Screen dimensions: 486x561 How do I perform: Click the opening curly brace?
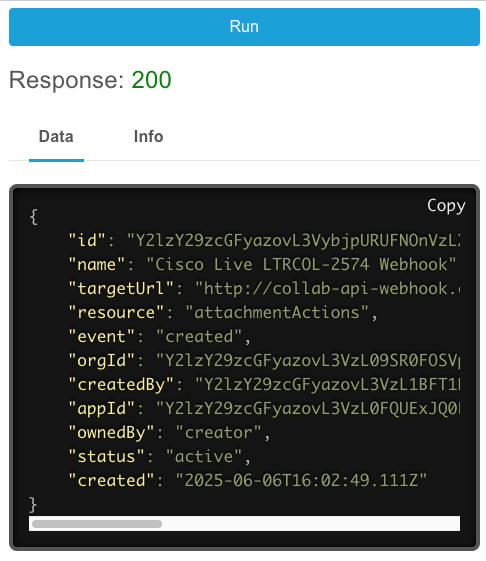[34, 217]
